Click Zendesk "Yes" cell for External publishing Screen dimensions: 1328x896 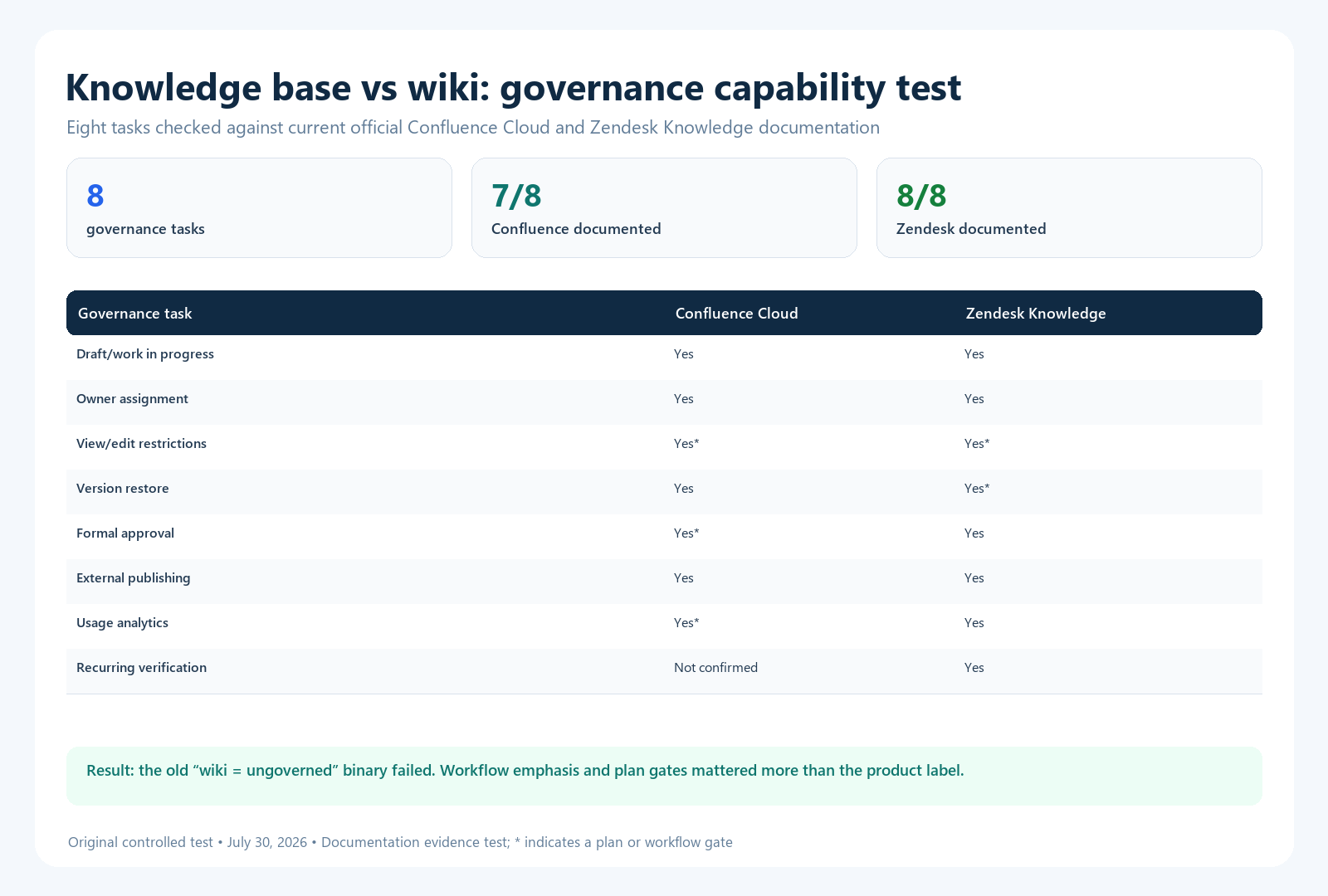pyautogui.click(x=974, y=578)
